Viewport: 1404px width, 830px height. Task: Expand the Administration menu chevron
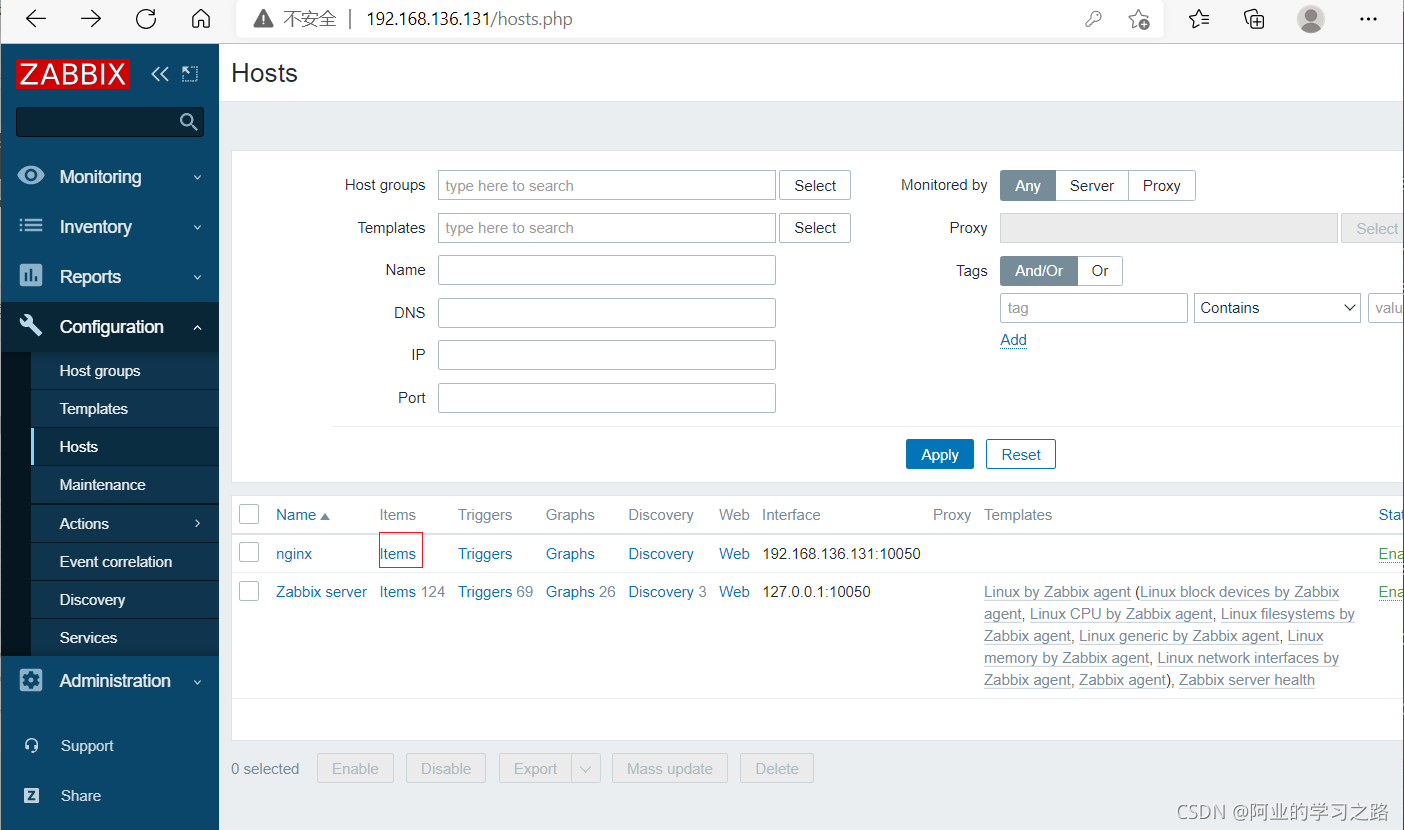(x=197, y=681)
